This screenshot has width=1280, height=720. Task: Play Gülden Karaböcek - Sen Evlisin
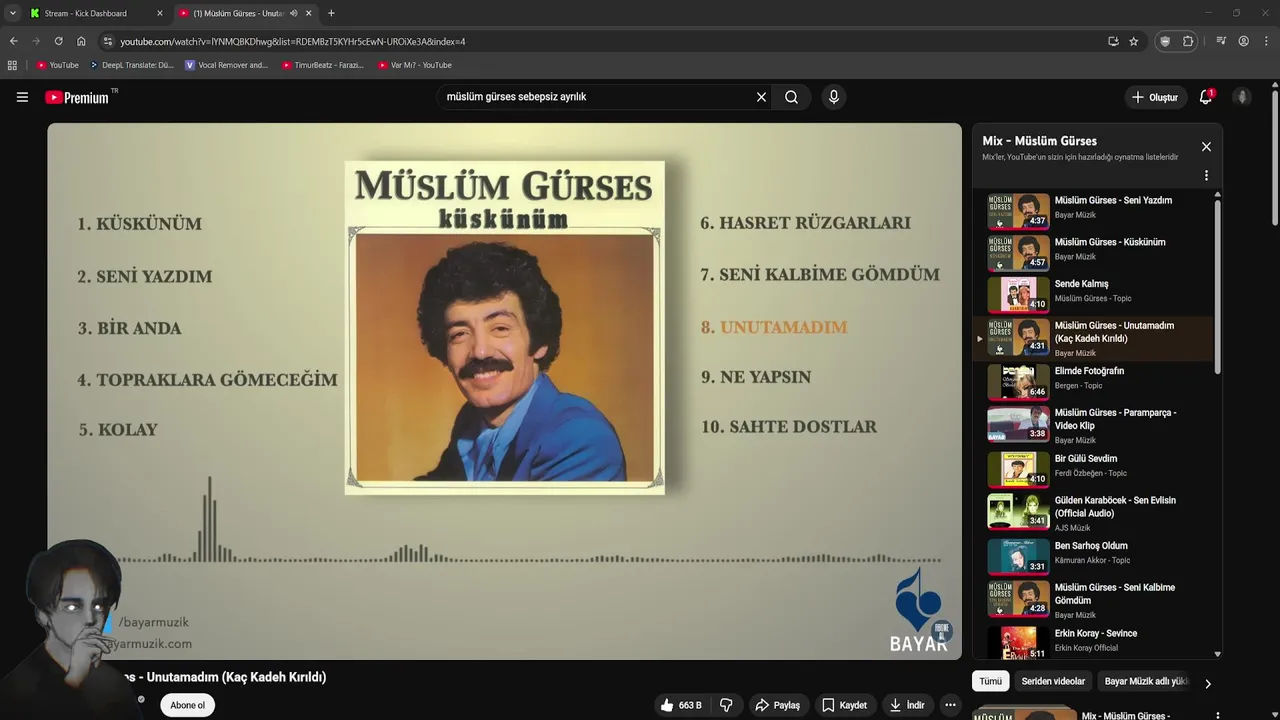1093,512
